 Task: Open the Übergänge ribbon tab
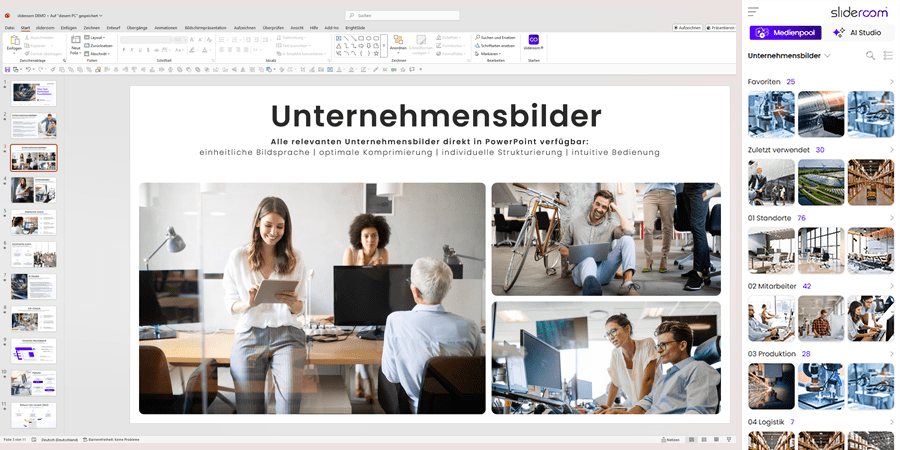(x=136, y=28)
